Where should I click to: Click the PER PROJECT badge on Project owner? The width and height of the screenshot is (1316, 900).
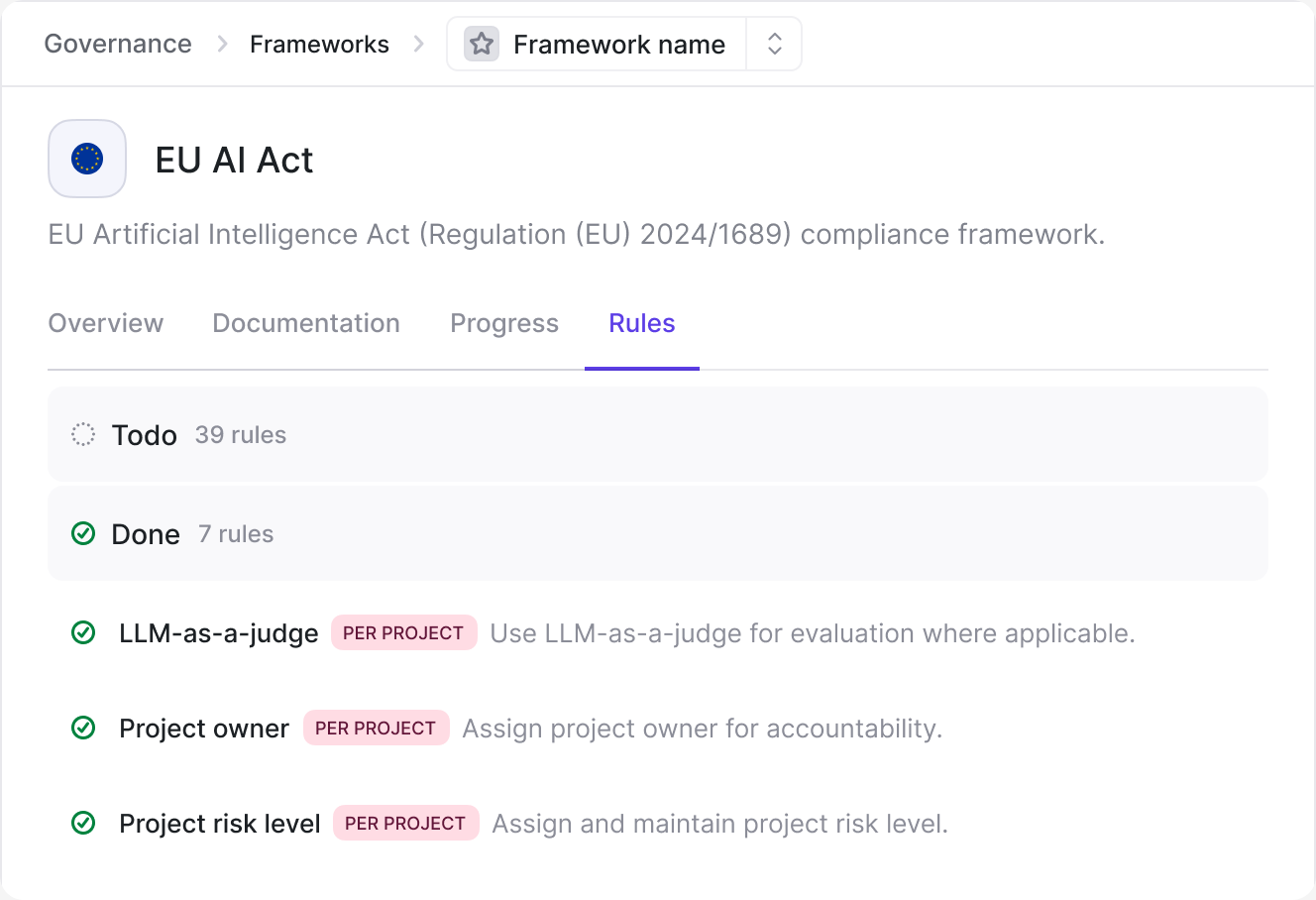pos(376,728)
